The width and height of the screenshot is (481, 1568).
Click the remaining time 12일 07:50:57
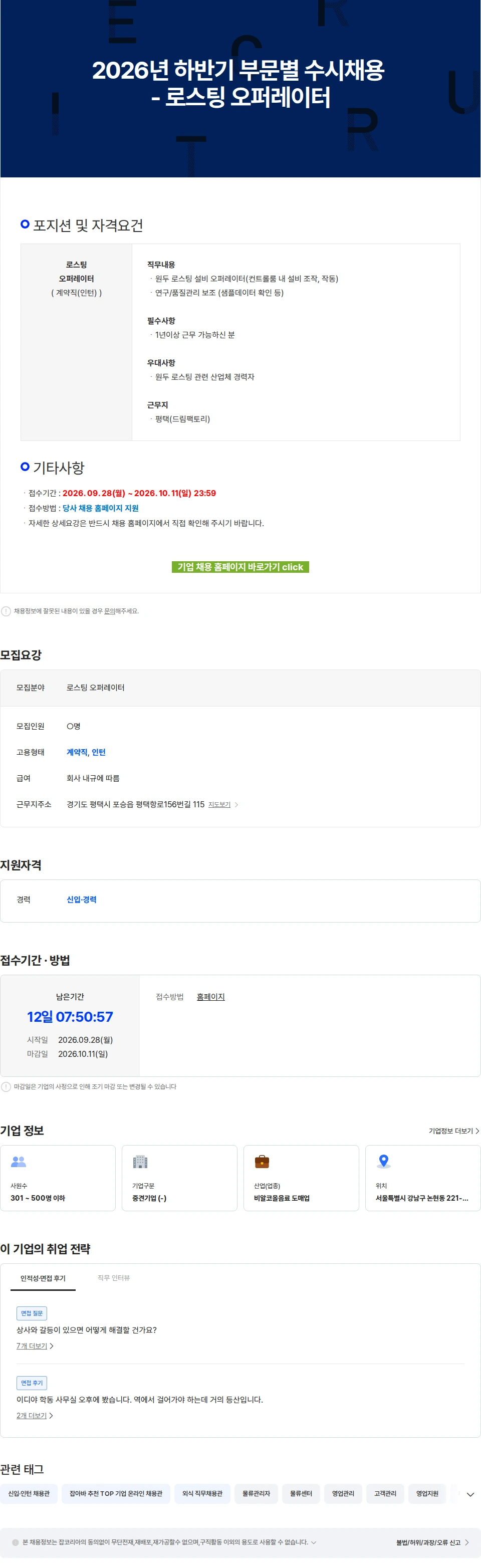pyautogui.click(x=70, y=1017)
